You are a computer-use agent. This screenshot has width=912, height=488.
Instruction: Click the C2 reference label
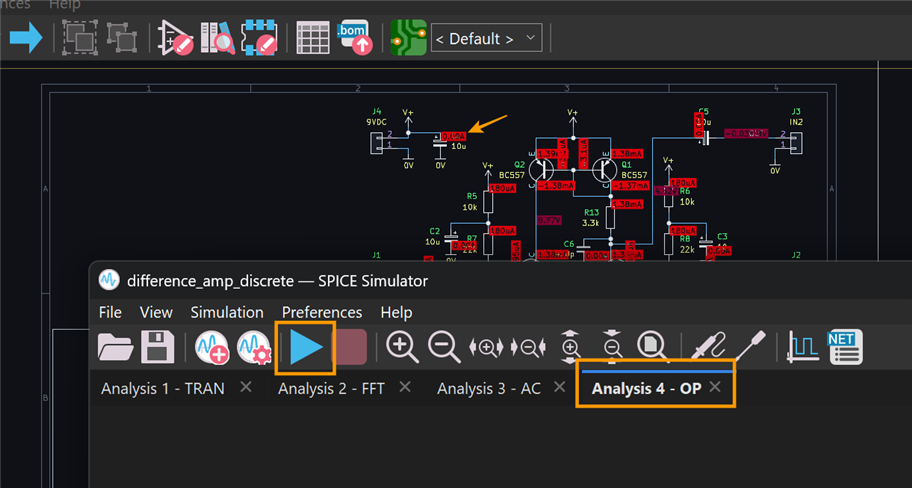(x=434, y=231)
